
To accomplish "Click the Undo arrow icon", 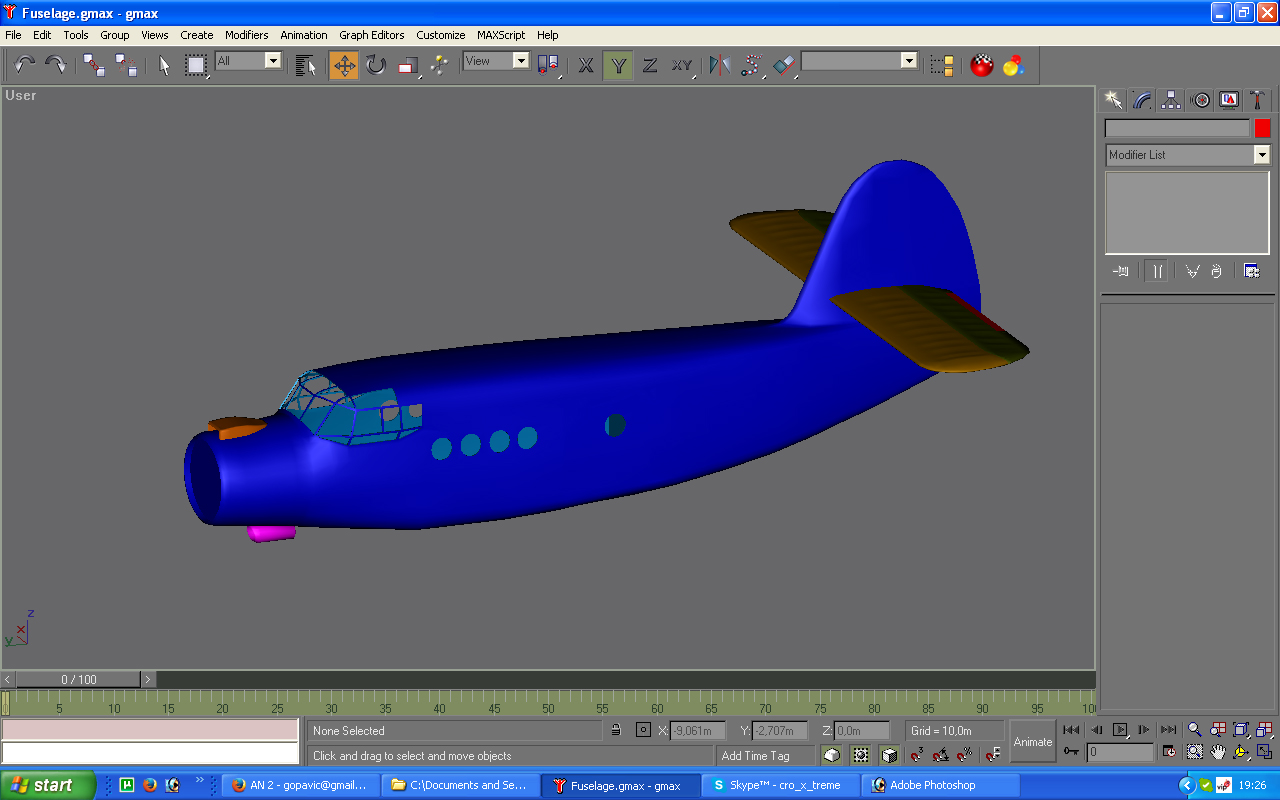I will tap(25, 66).
